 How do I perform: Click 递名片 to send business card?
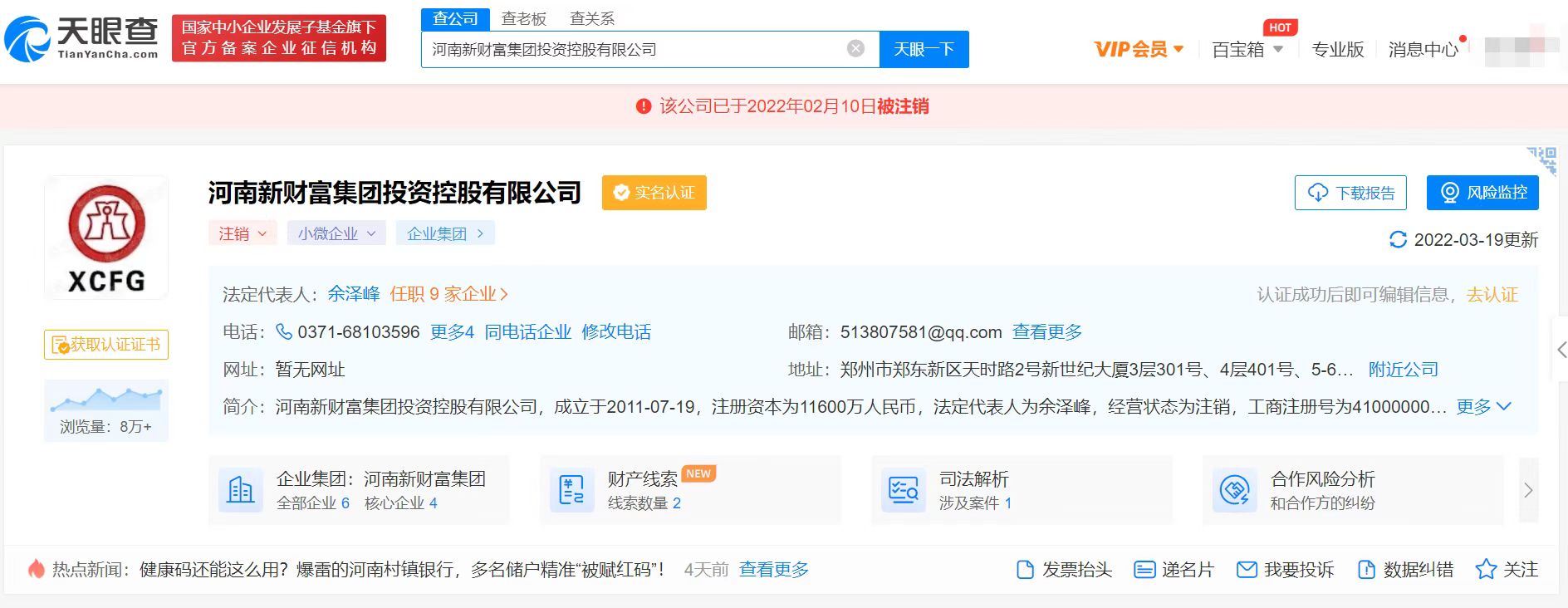(x=1174, y=570)
